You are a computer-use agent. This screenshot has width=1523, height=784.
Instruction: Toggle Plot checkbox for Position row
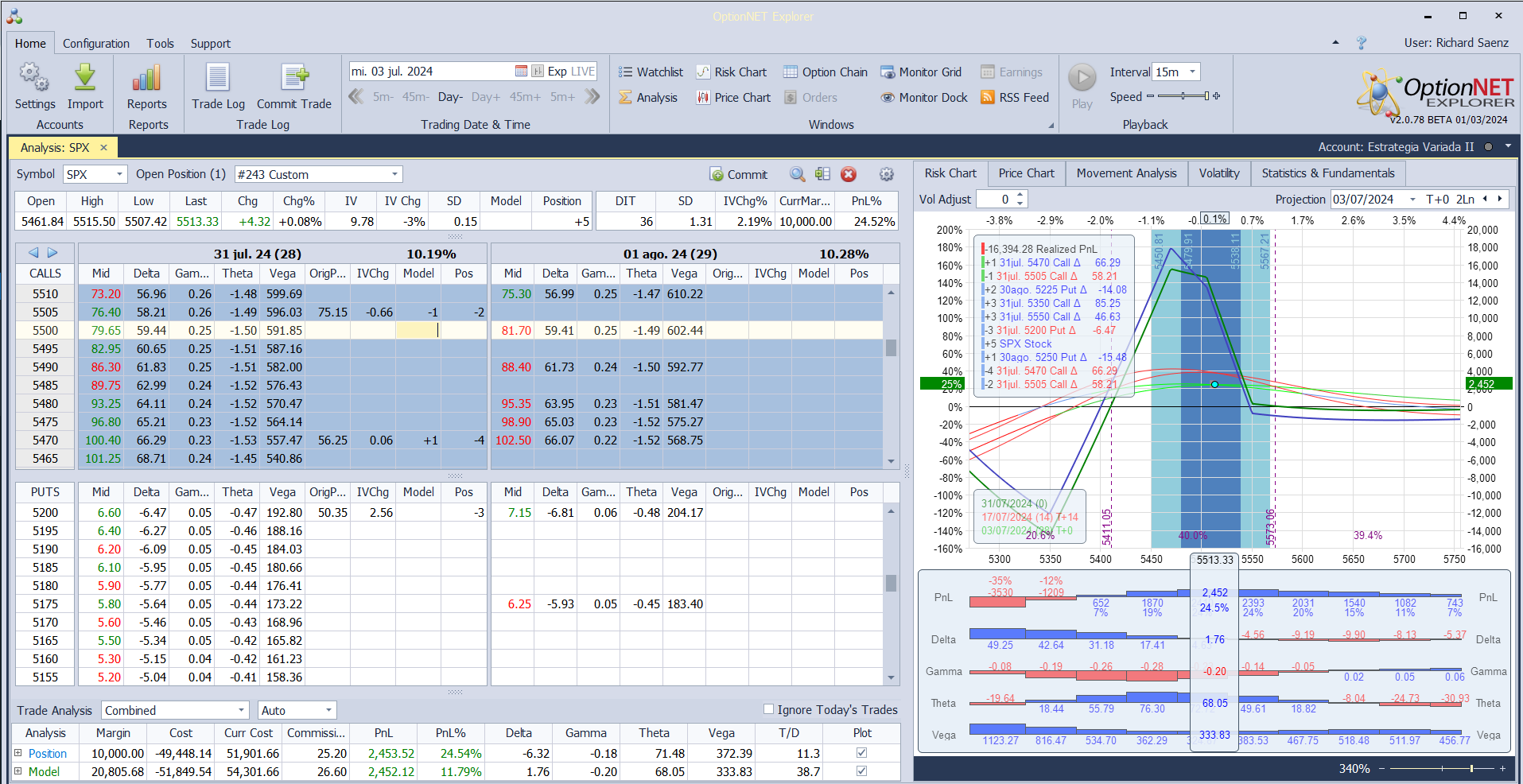(x=861, y=753)
